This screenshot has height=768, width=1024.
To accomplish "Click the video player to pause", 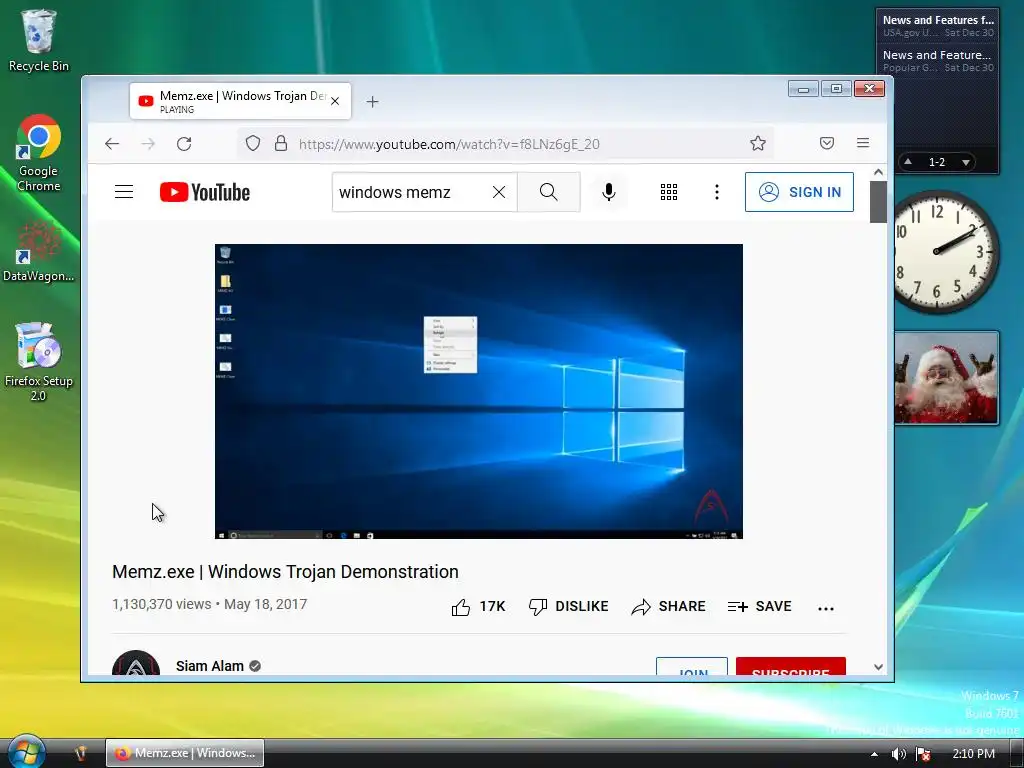I will coord(479,391).
